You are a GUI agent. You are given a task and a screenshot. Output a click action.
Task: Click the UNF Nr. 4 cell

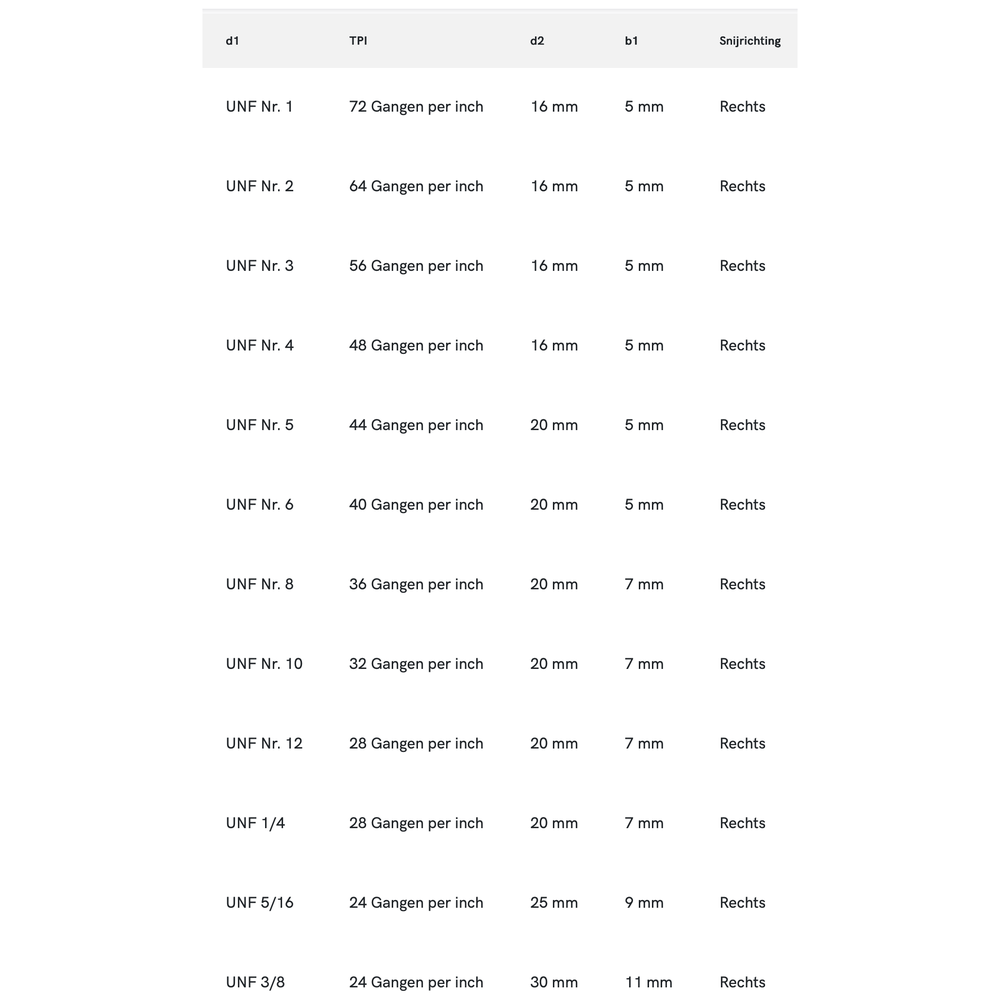point(260,346)
